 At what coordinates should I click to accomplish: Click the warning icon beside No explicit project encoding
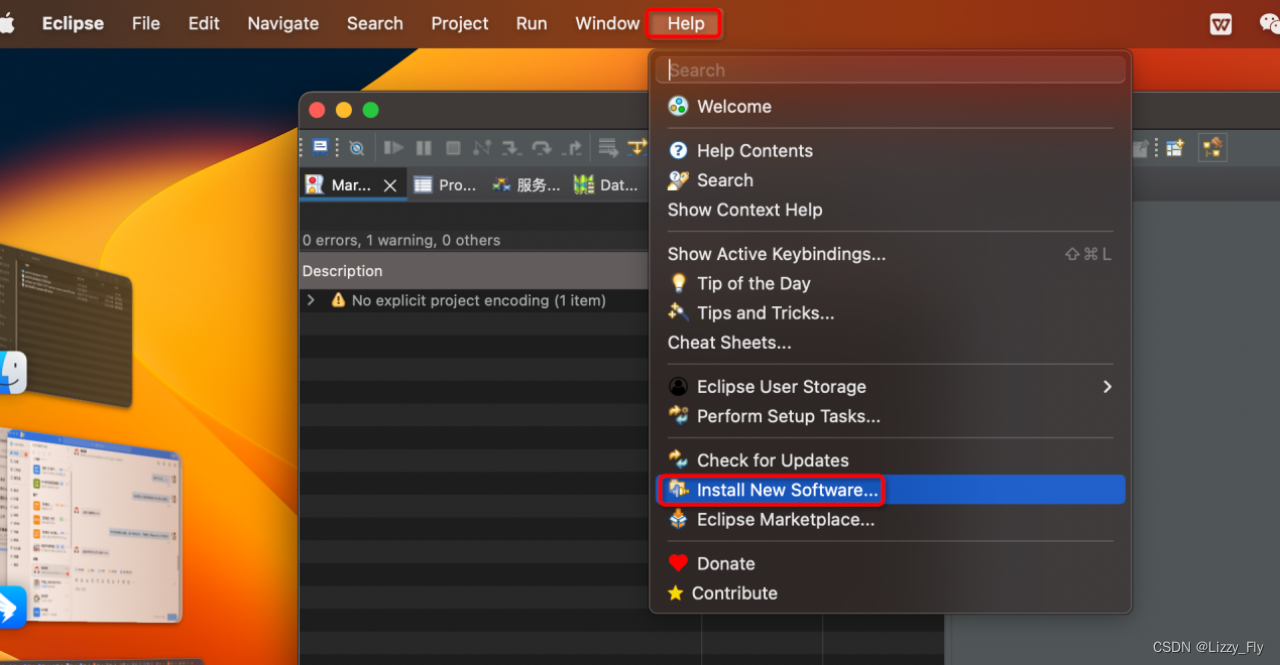[338, 300]
